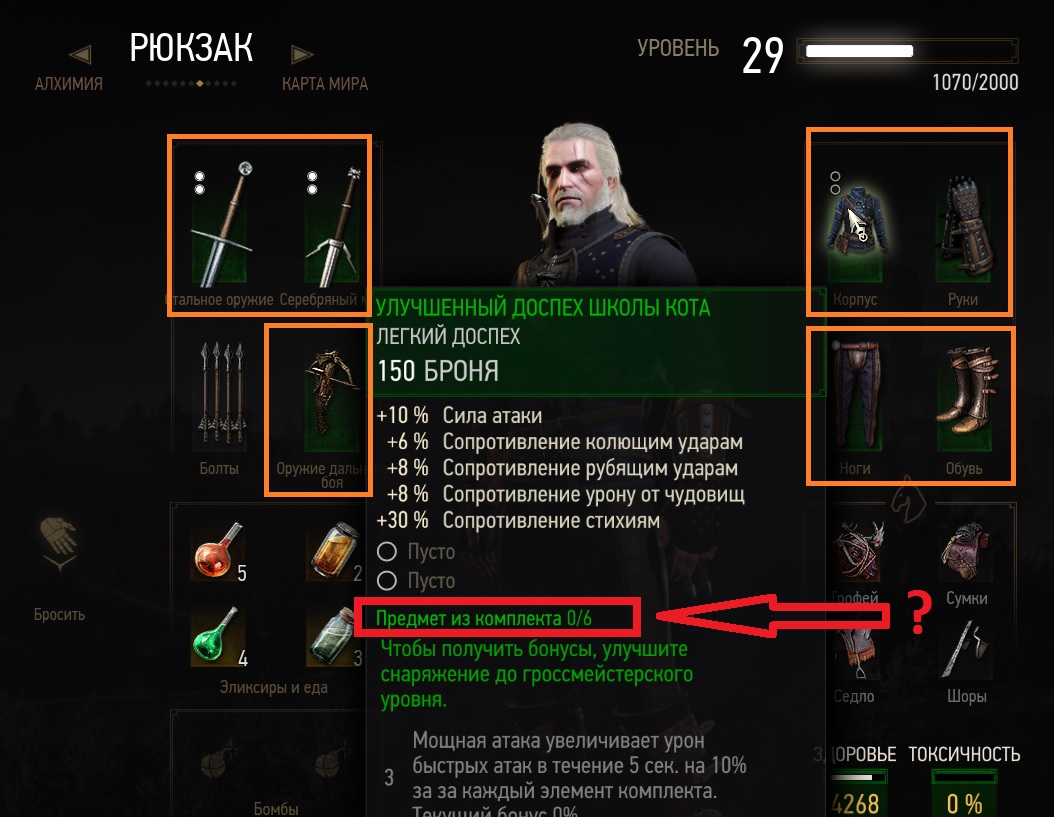Click the left arrow to previous menu
1054x817 pixels.
tap(80, 55)
